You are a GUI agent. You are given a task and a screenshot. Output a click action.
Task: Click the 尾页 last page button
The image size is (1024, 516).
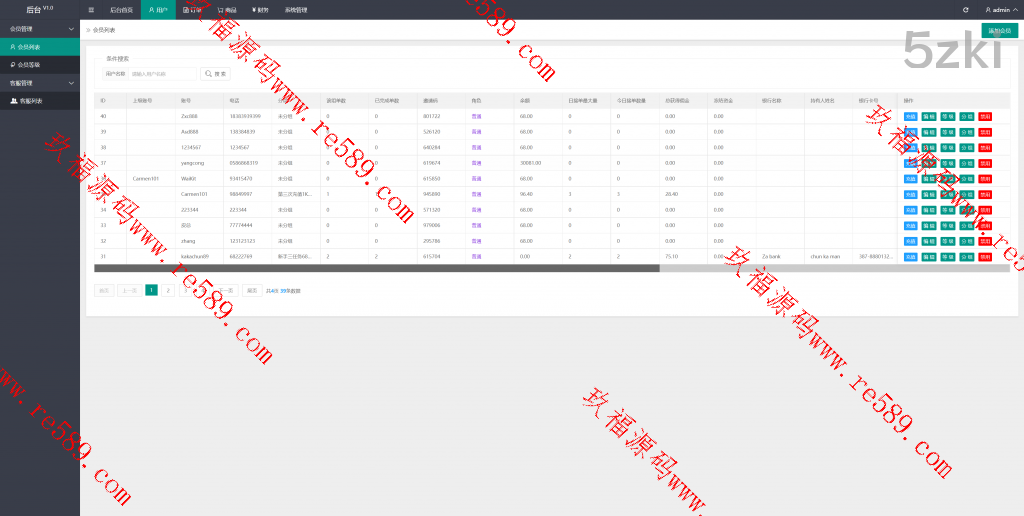pos(252,290)
